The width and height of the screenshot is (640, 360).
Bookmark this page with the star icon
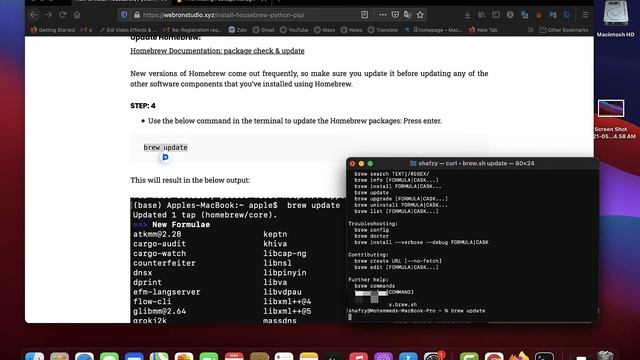pyautogui.click(x=420, y=15)
